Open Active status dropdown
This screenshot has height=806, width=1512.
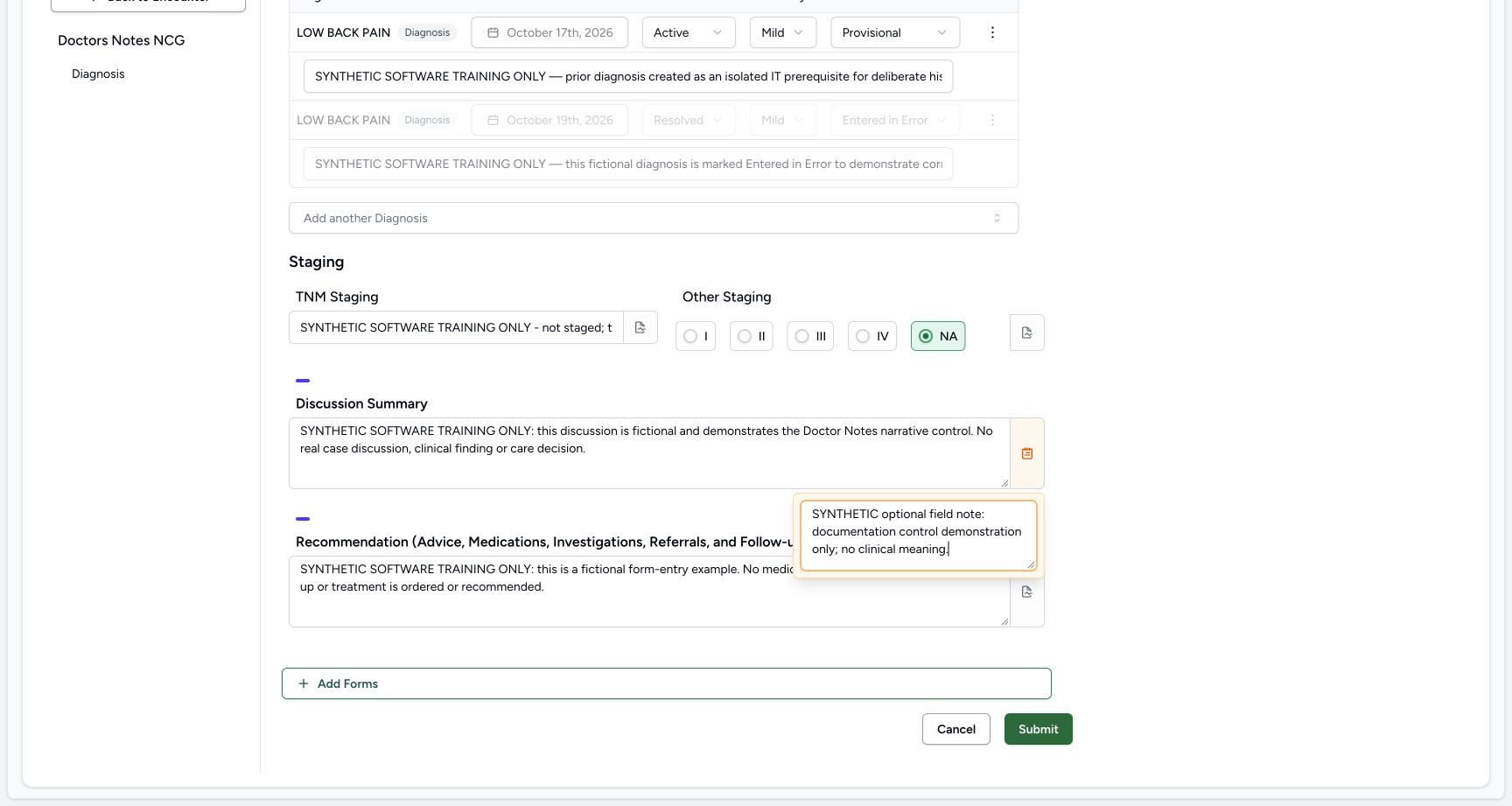point(689,32)
